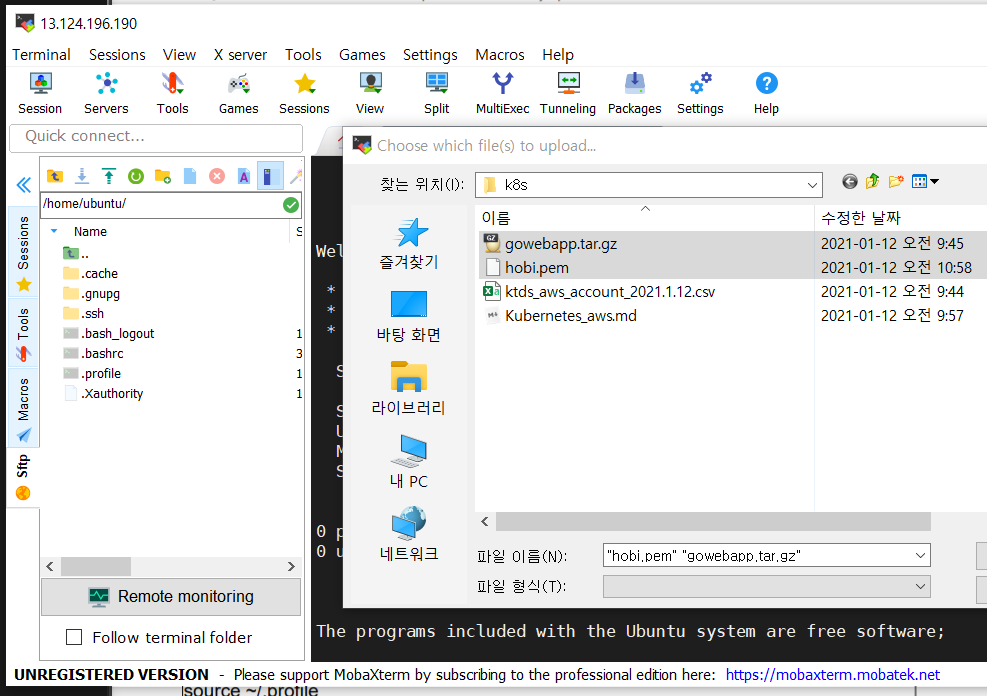This screenshot has height=696, width=987.
Task: Select Kubernetes_aws.md file
Action: point(570,315)
